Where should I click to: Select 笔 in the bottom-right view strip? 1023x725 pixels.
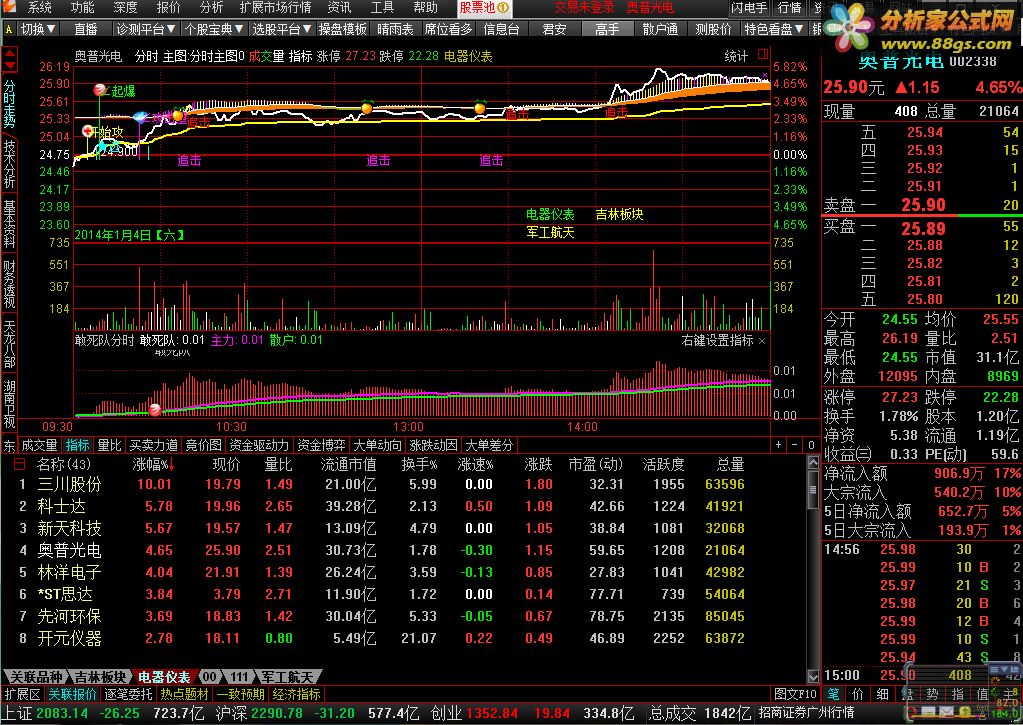(833, 694)
